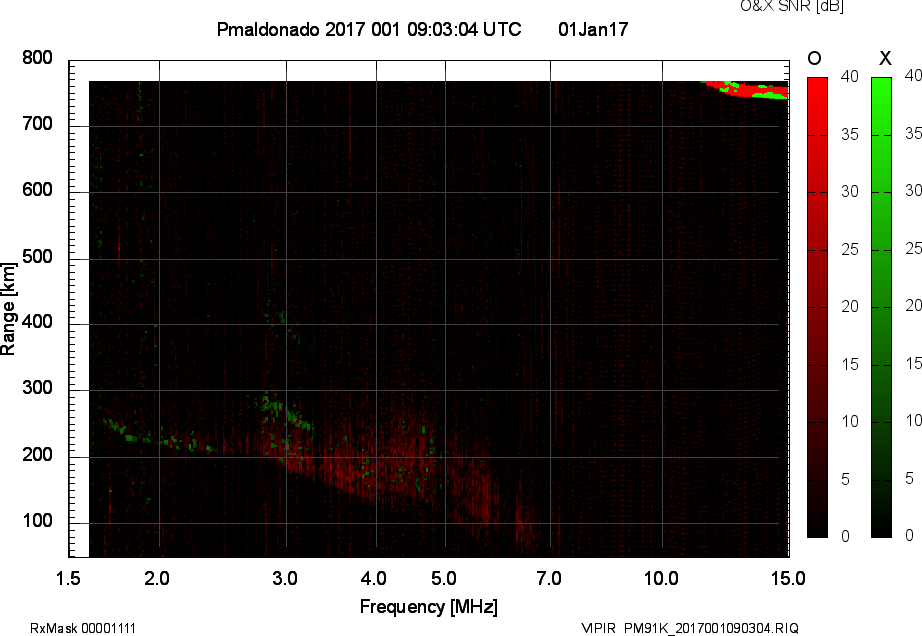Image resolution: width=922 pixels, height=636 pixels.
Task: Click the 10.0 frequency tick label
Action: 662,578
